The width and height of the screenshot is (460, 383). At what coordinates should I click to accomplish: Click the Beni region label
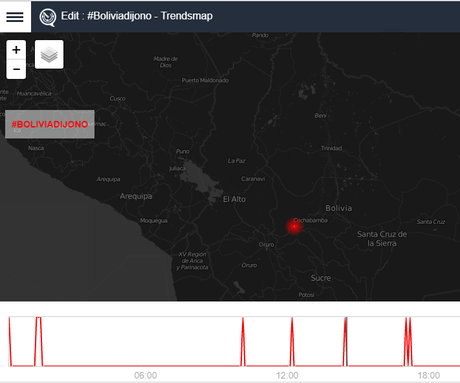pyautogui.click(x=320, y=116)
